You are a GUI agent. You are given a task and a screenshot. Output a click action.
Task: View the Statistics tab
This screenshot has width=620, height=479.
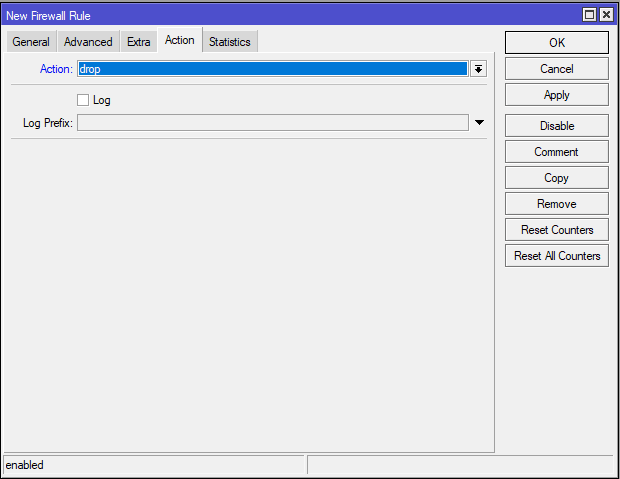(x=230, y=42)
